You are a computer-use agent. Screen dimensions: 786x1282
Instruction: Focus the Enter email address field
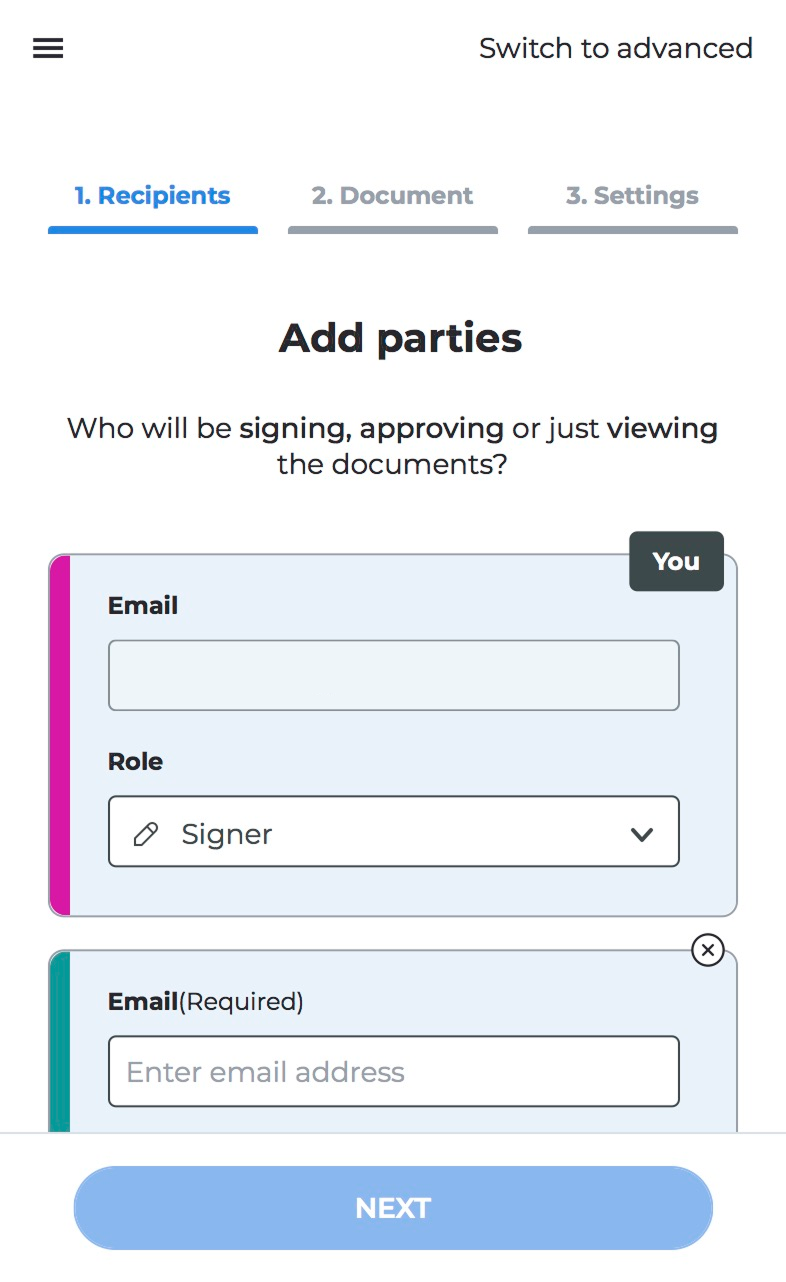pos(393,1071)
